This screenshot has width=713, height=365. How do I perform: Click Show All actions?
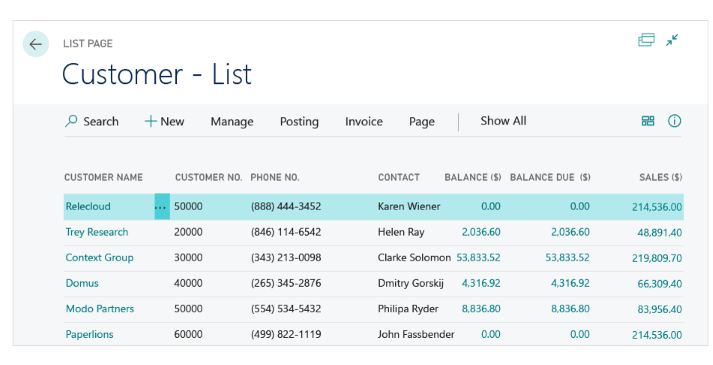point(503,121)
